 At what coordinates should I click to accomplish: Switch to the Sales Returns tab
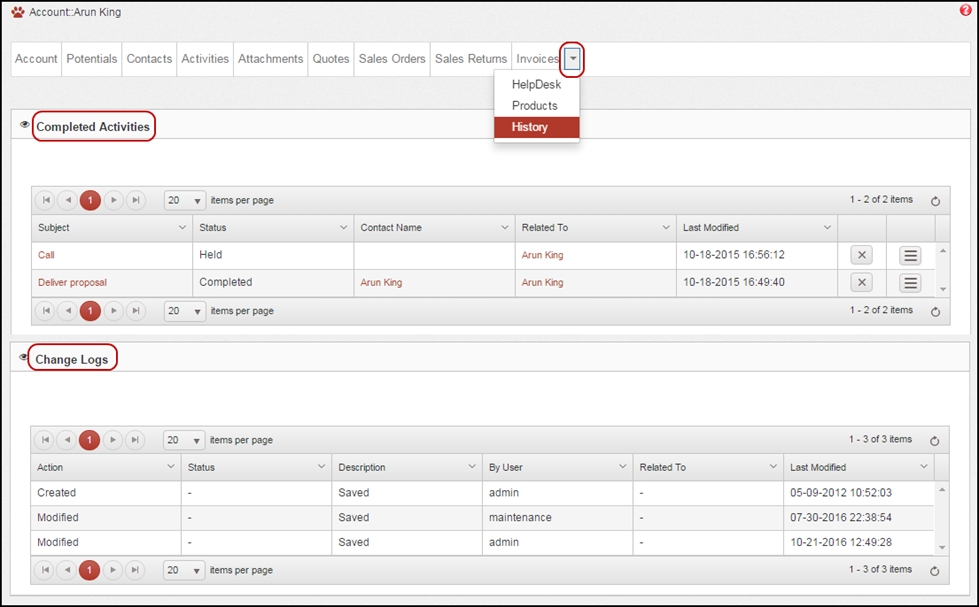(x=471, y=59)
